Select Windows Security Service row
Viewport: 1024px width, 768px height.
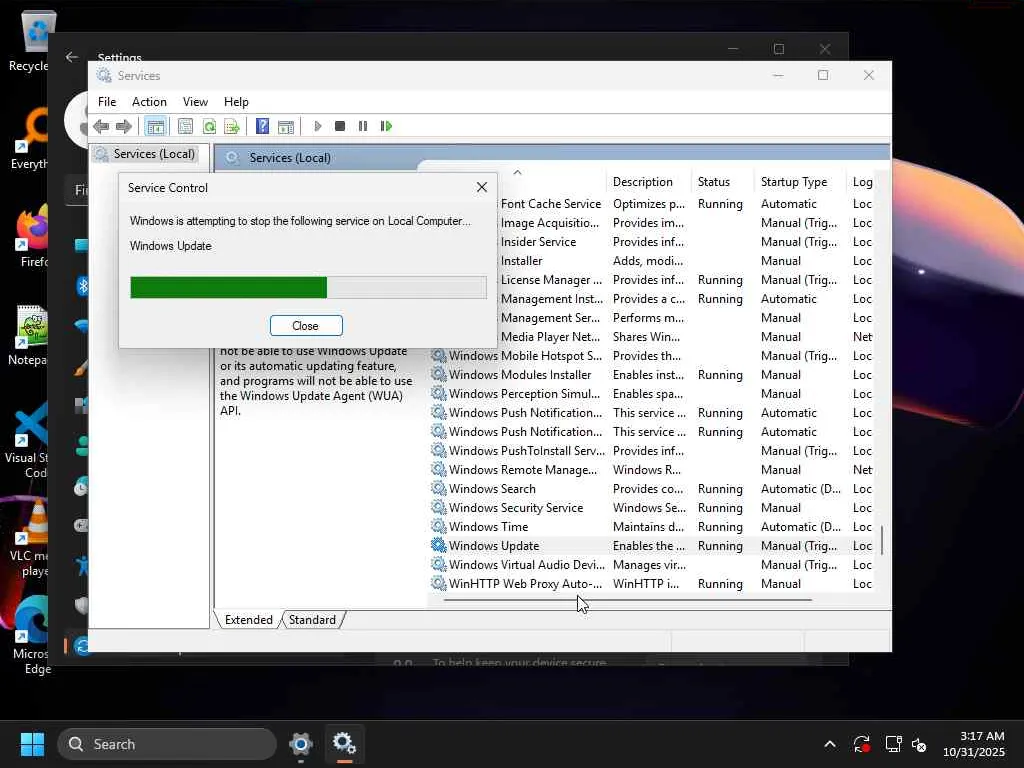(x=652, y=508)
